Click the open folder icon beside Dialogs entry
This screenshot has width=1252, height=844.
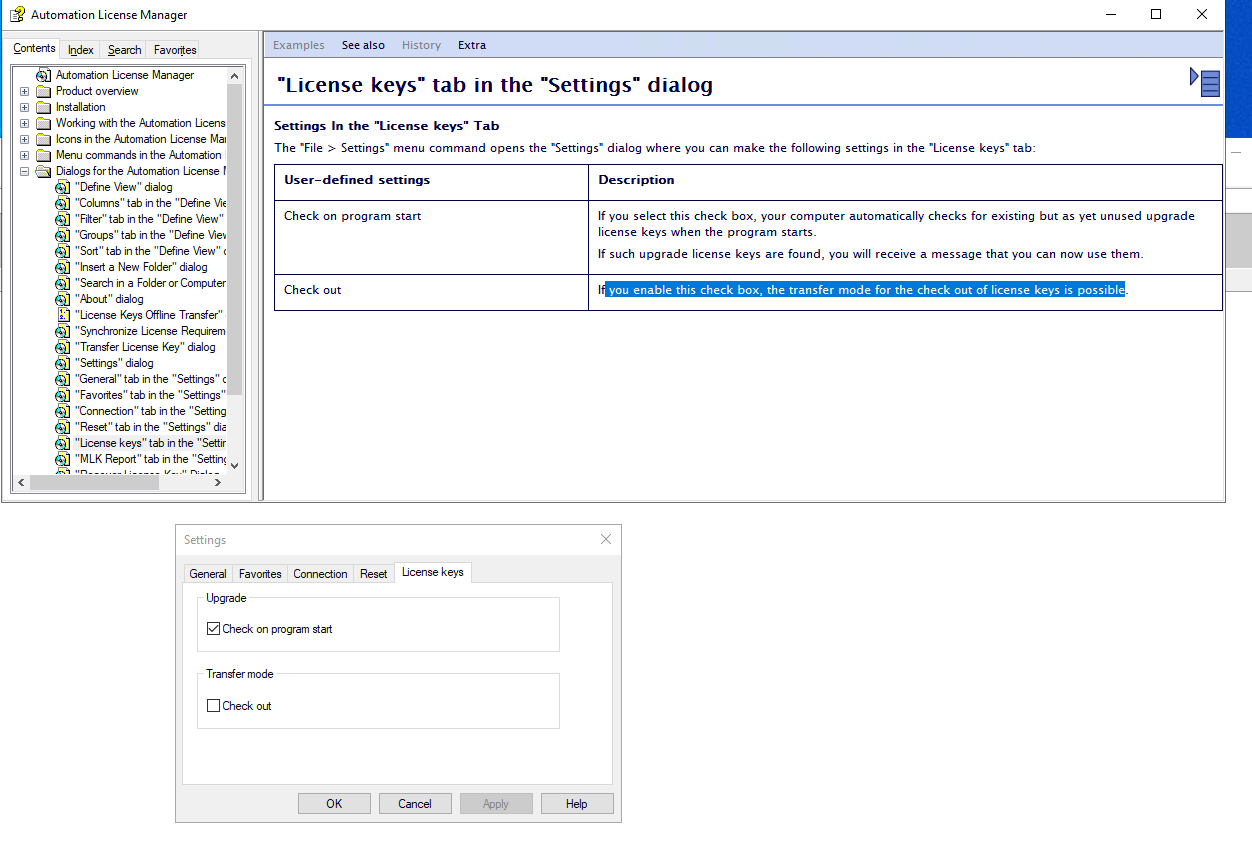(43, 171)
